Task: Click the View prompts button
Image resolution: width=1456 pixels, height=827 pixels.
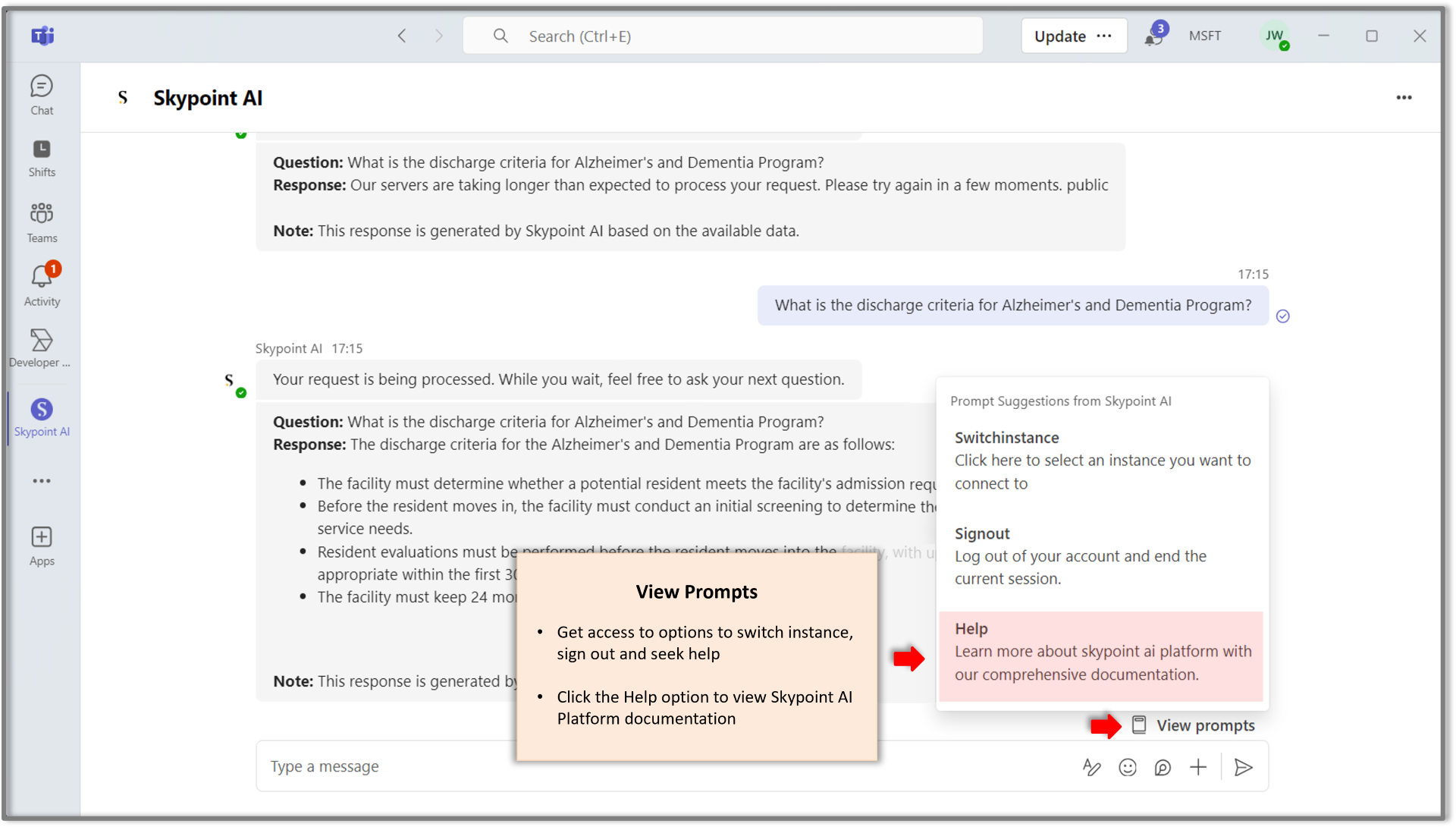Action: point(1194,725)
